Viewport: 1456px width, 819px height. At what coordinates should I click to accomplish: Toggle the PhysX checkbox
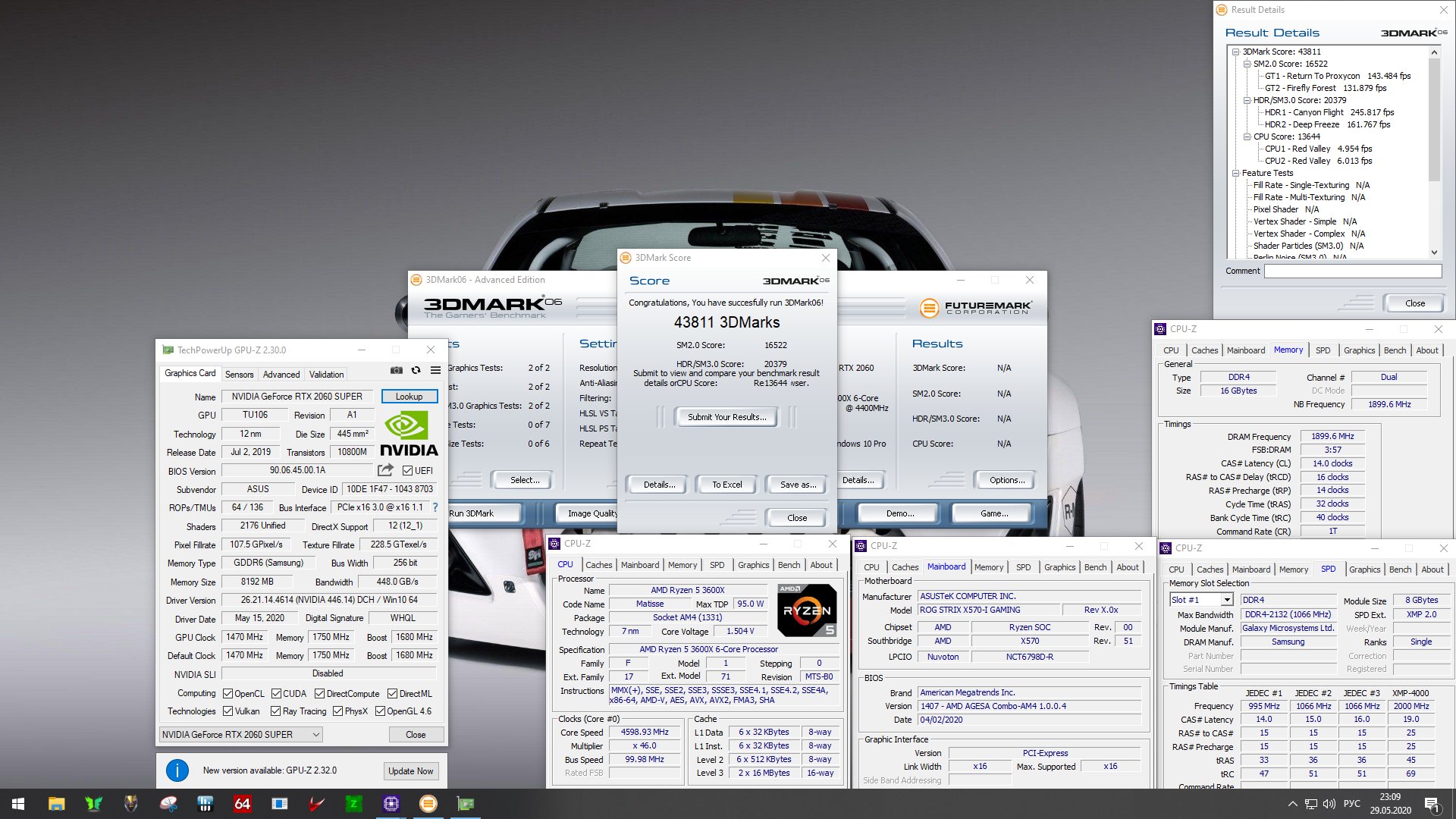click(x=337, y=711)
